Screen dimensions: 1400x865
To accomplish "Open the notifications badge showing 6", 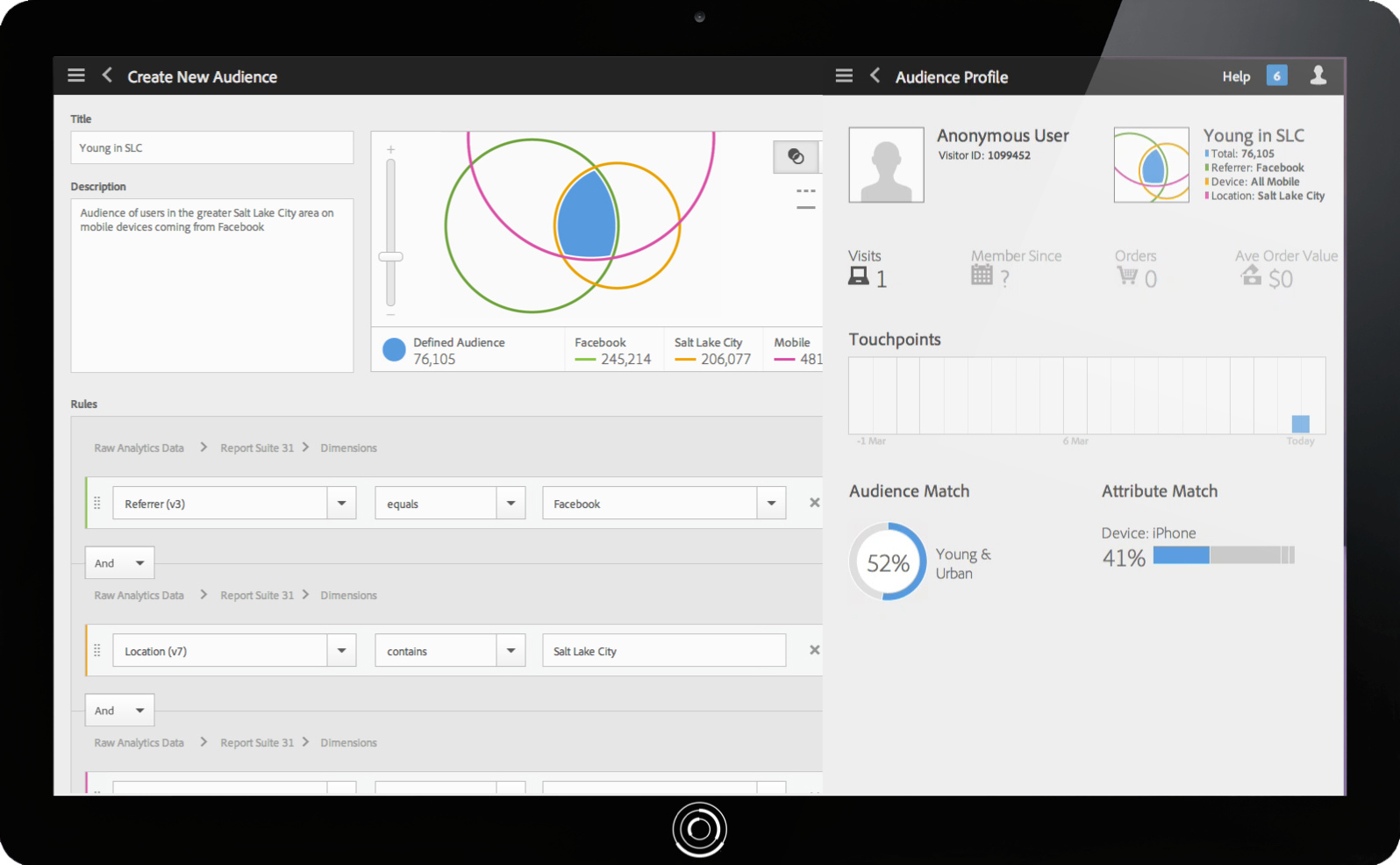I will 1276,75.
